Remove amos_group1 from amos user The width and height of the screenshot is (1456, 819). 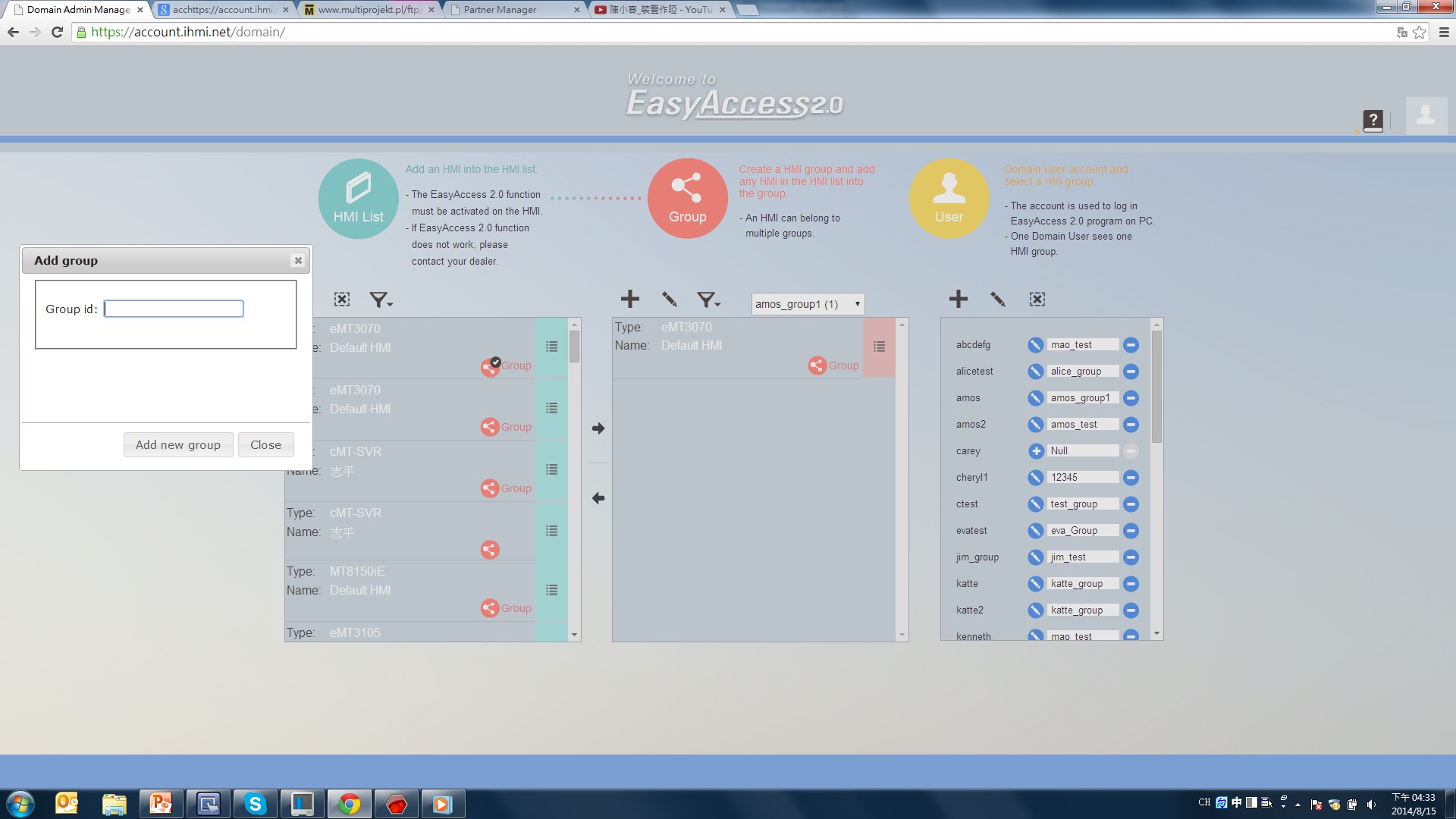[x=1131, y=398]
